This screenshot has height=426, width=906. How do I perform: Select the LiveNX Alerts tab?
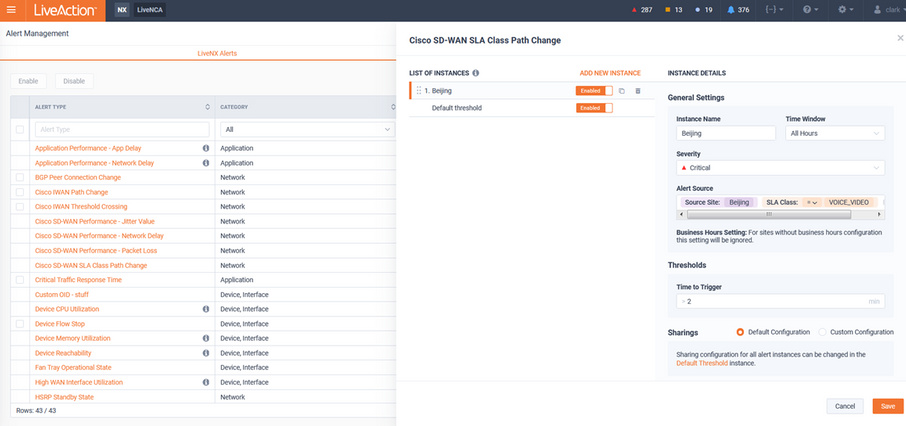[217, 53]
